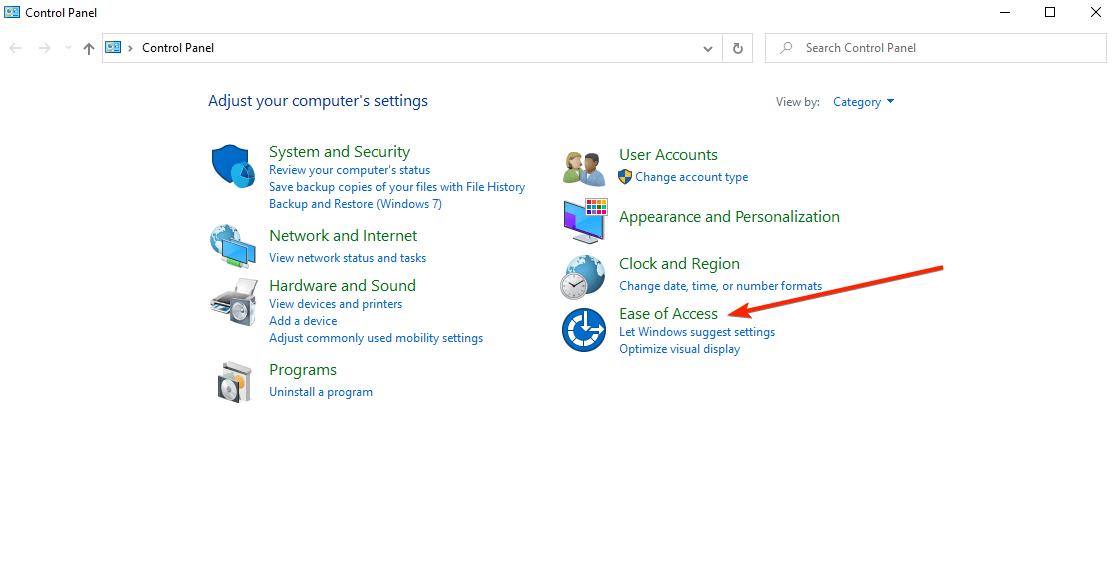Click the Appearance and Personalization monitor icon

[x=584, y=221]
